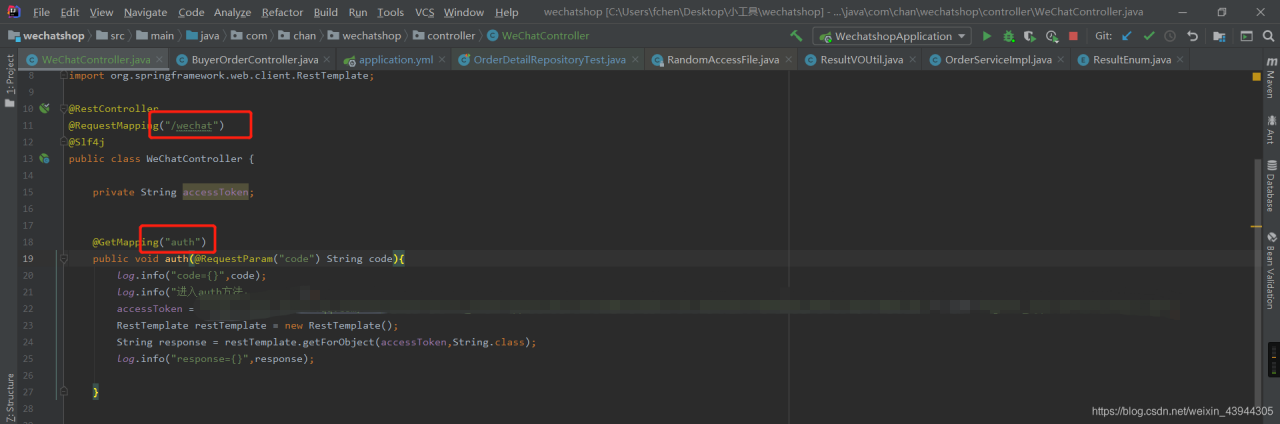Collapse the fold marker at line 12
The image size is (1280, 424).
63,141
